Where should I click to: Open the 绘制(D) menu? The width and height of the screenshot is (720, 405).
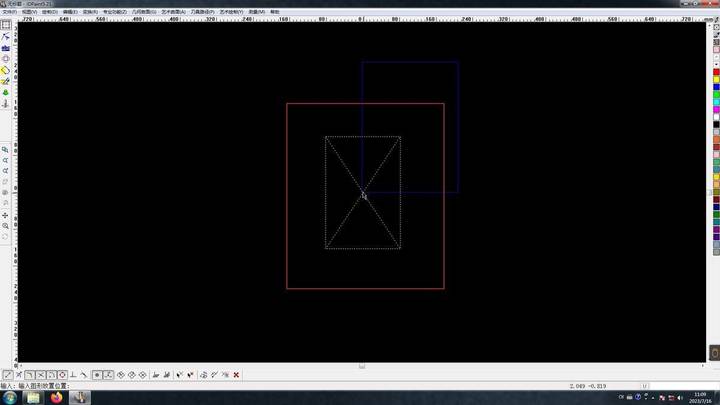tap(50, 12)
